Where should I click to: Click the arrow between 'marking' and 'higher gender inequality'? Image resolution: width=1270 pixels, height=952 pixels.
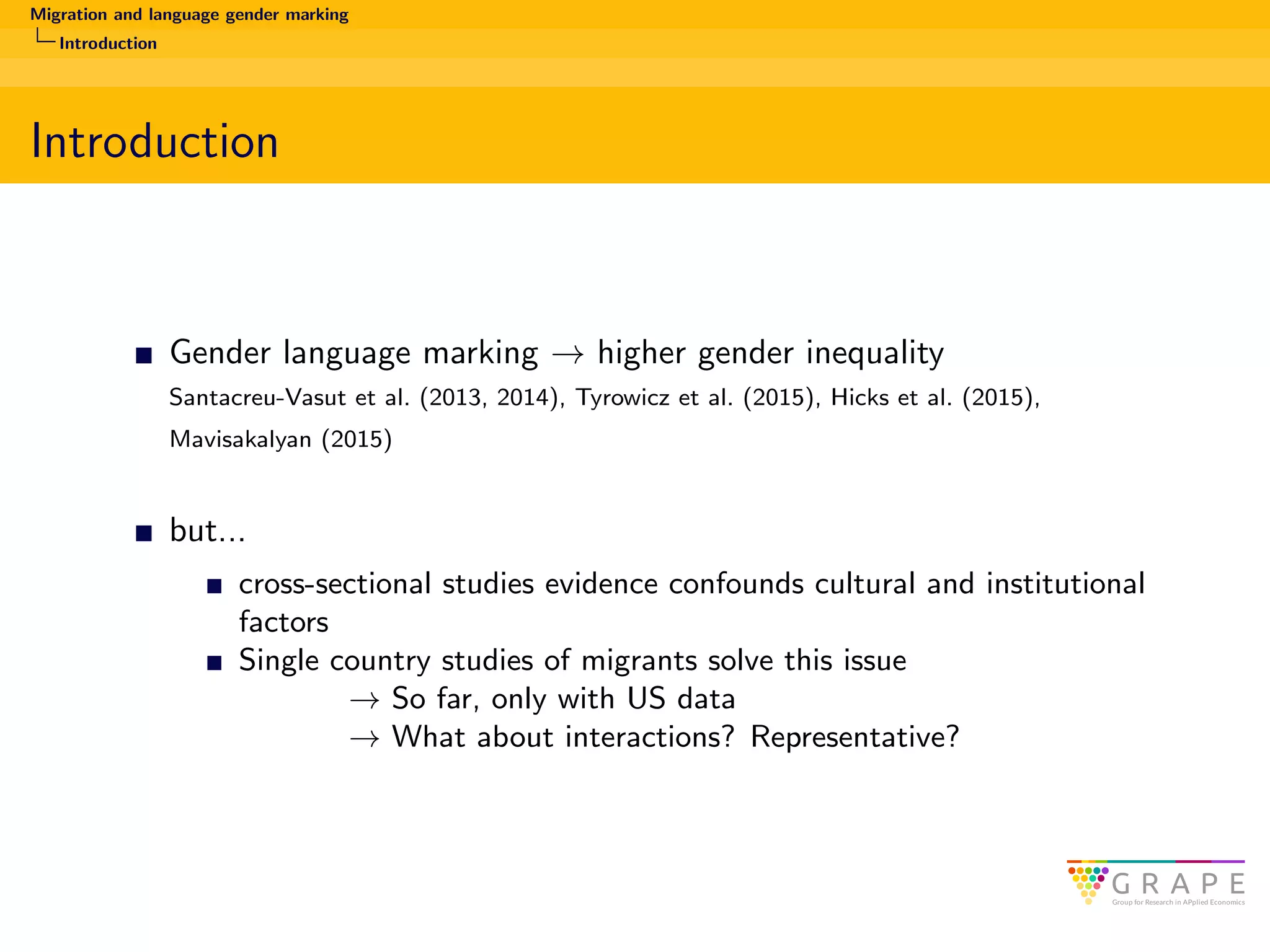click(567, 355)
